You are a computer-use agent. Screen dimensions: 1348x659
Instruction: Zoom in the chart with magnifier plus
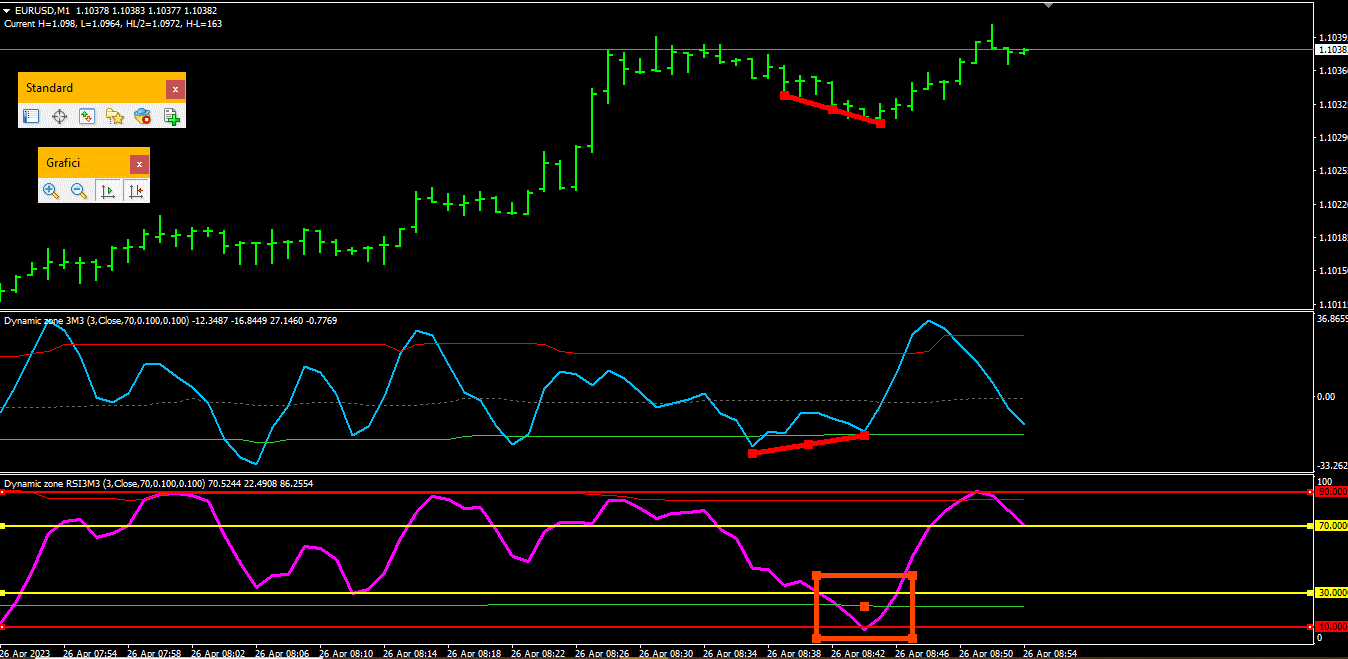pos(51,190)
